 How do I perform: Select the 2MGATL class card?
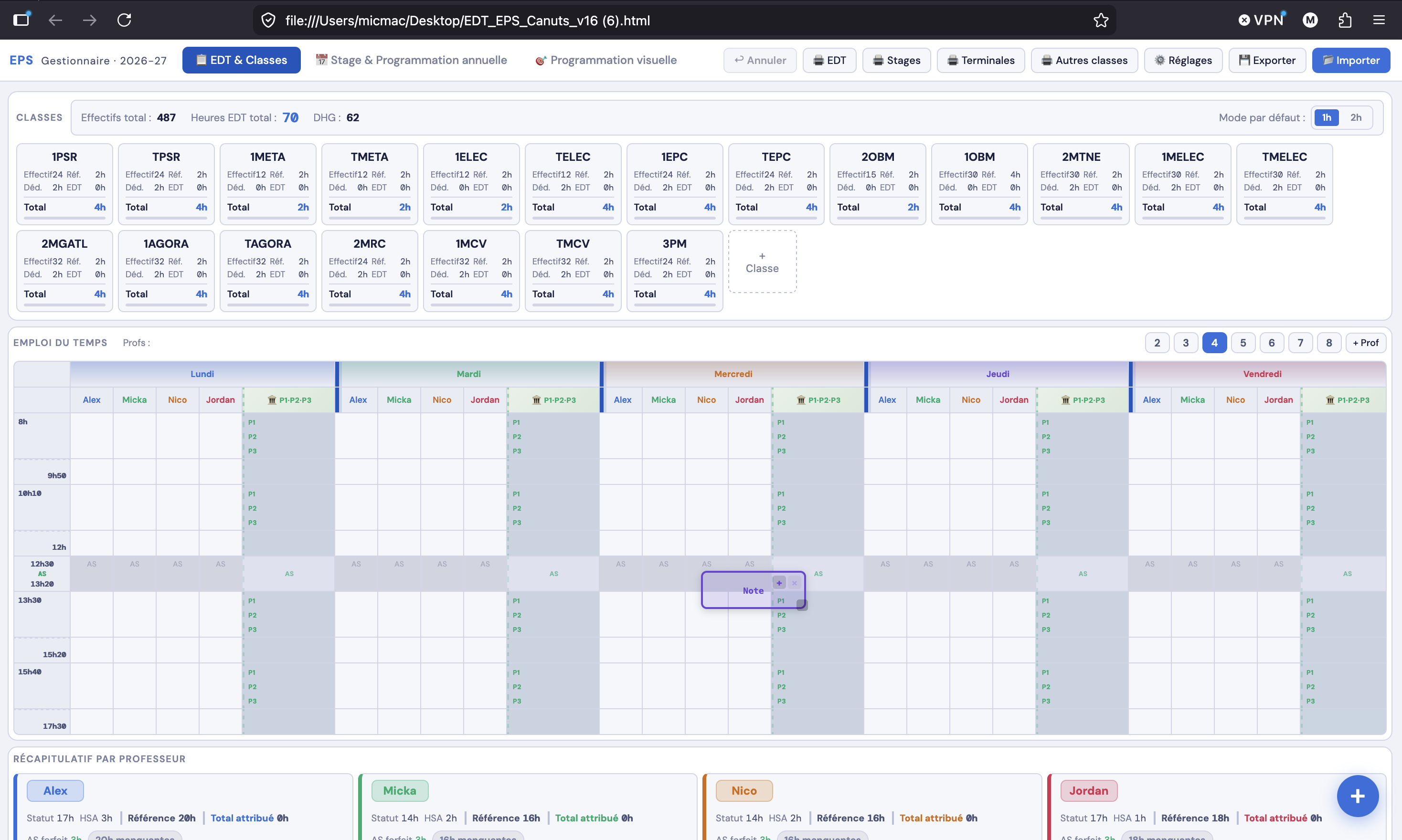pyautogui.click(x=64, y=271)
